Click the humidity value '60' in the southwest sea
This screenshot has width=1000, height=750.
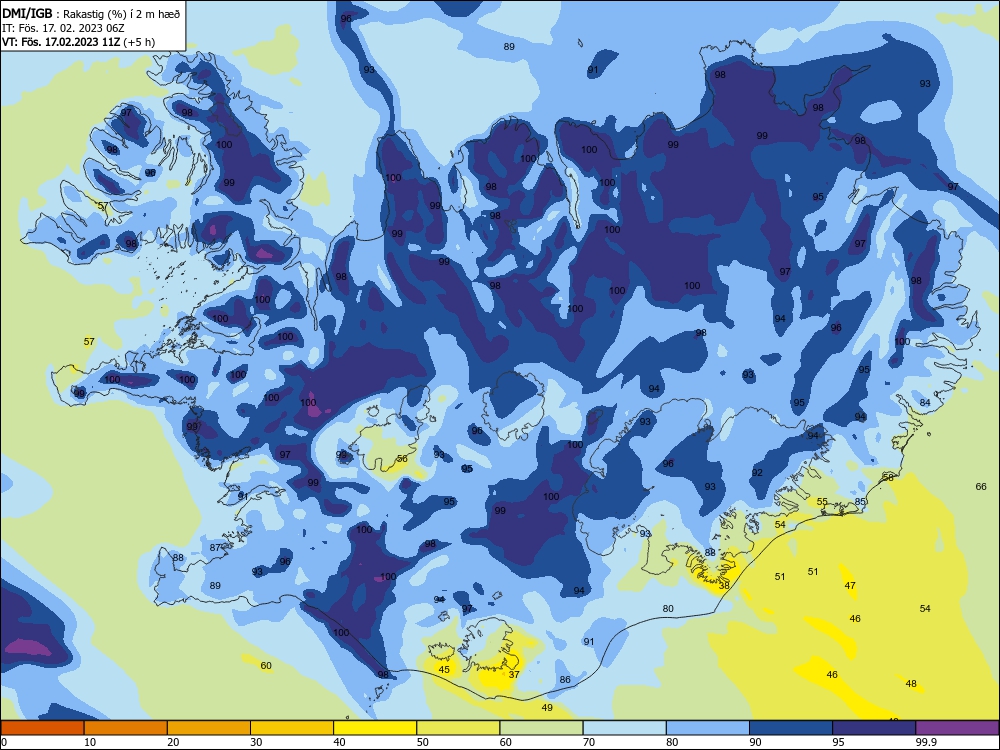click(x=266, y=665)
